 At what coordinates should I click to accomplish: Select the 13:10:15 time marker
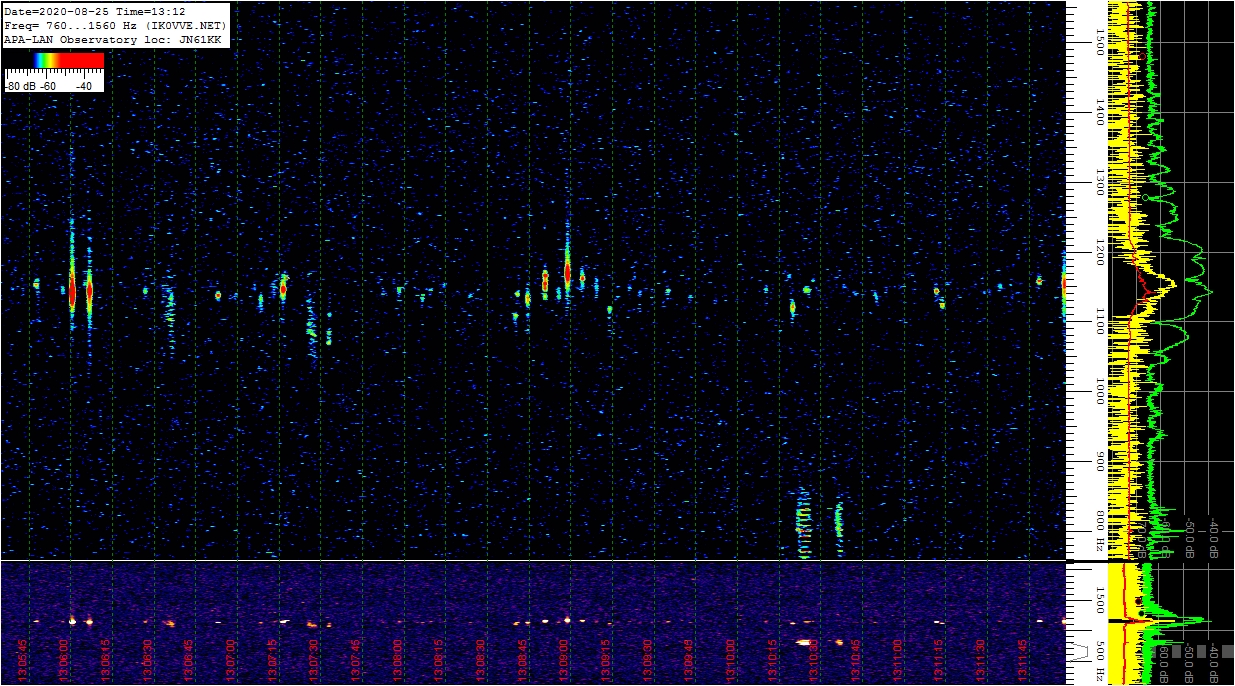[773, 660]
